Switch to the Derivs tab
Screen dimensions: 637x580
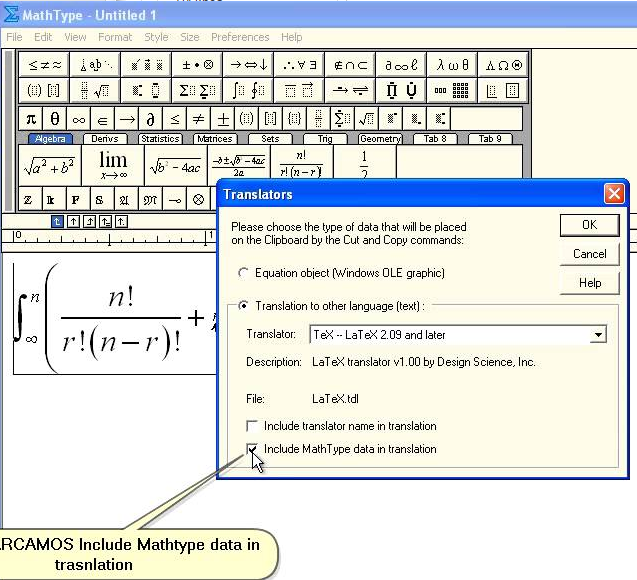[105, 139]
